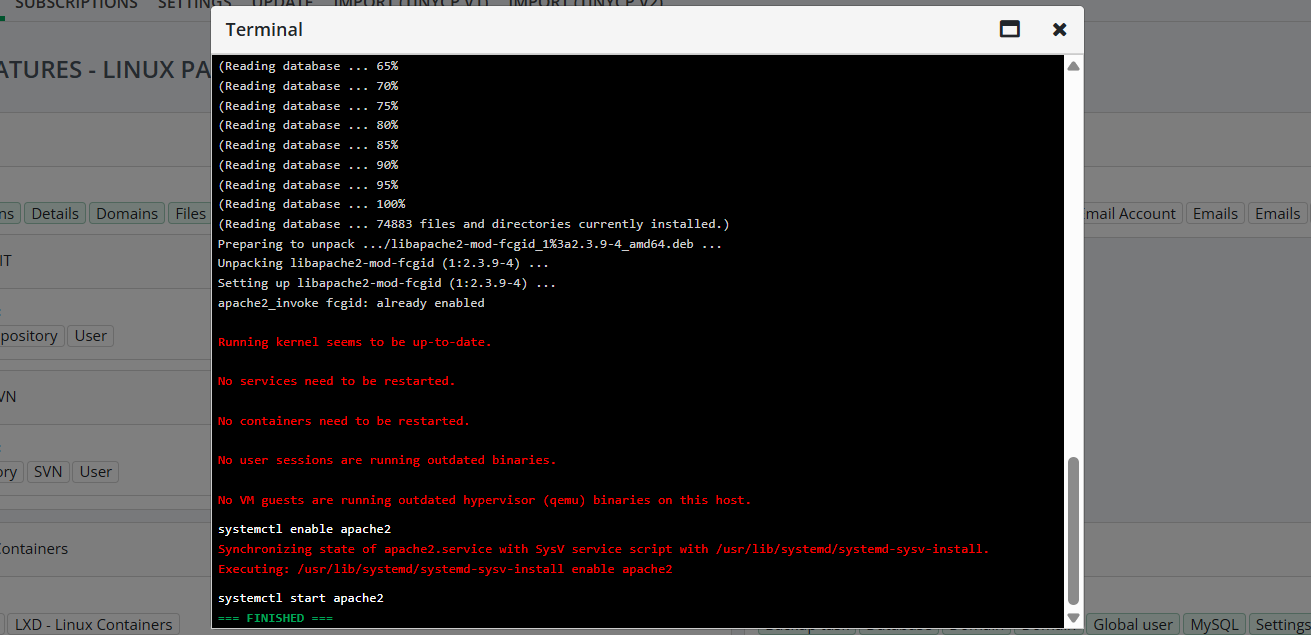Click the Global user button
1311x635 pixels.
(1133, 623)
